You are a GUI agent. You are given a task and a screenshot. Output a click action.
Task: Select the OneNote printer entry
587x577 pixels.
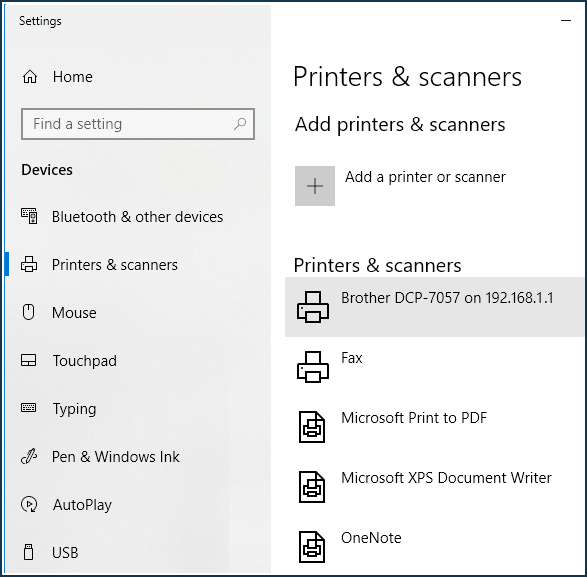click(434, 547)
